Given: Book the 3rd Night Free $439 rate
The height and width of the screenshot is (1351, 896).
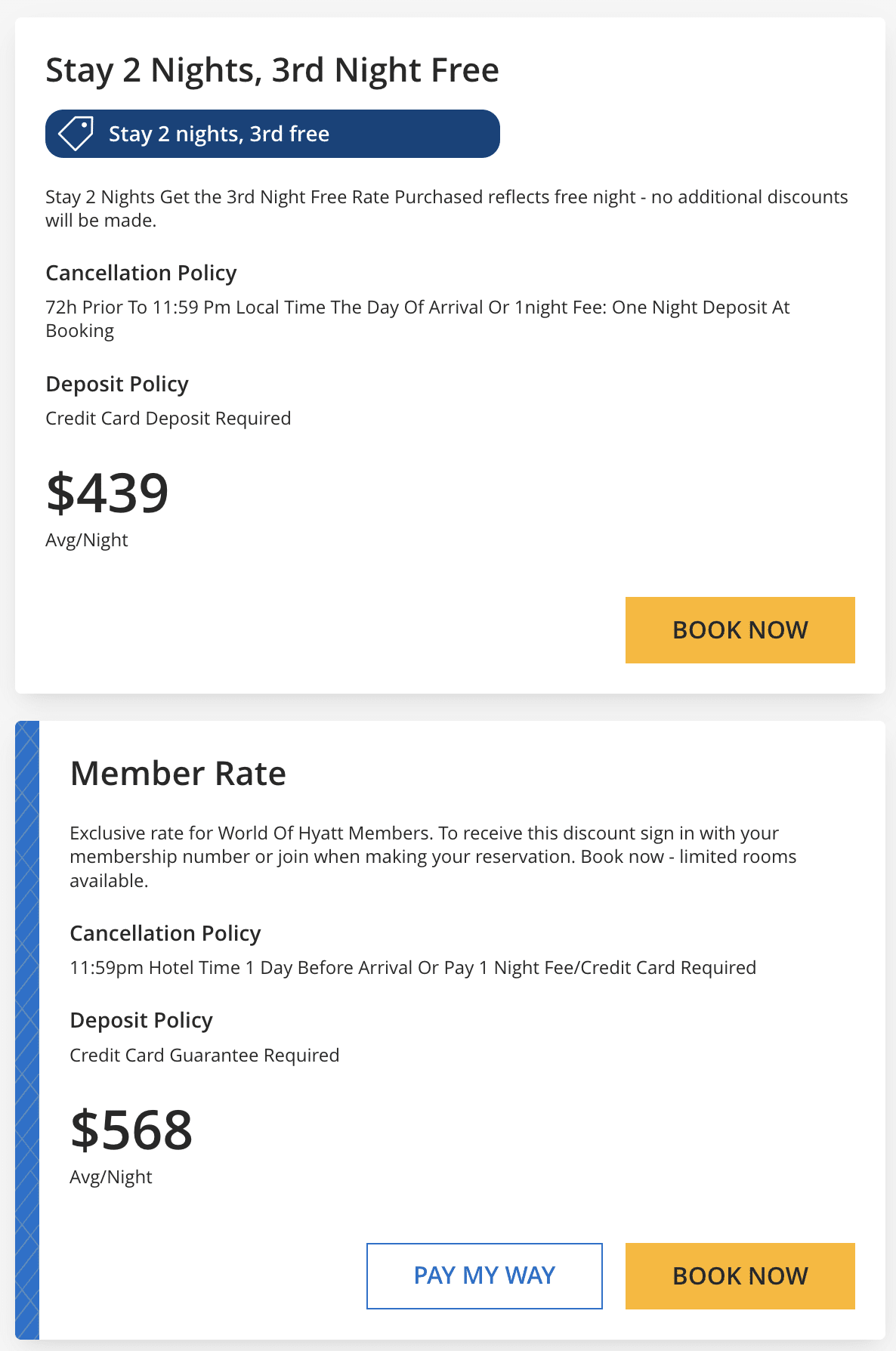Looking at the screenshot, I should tap(740, 630).
